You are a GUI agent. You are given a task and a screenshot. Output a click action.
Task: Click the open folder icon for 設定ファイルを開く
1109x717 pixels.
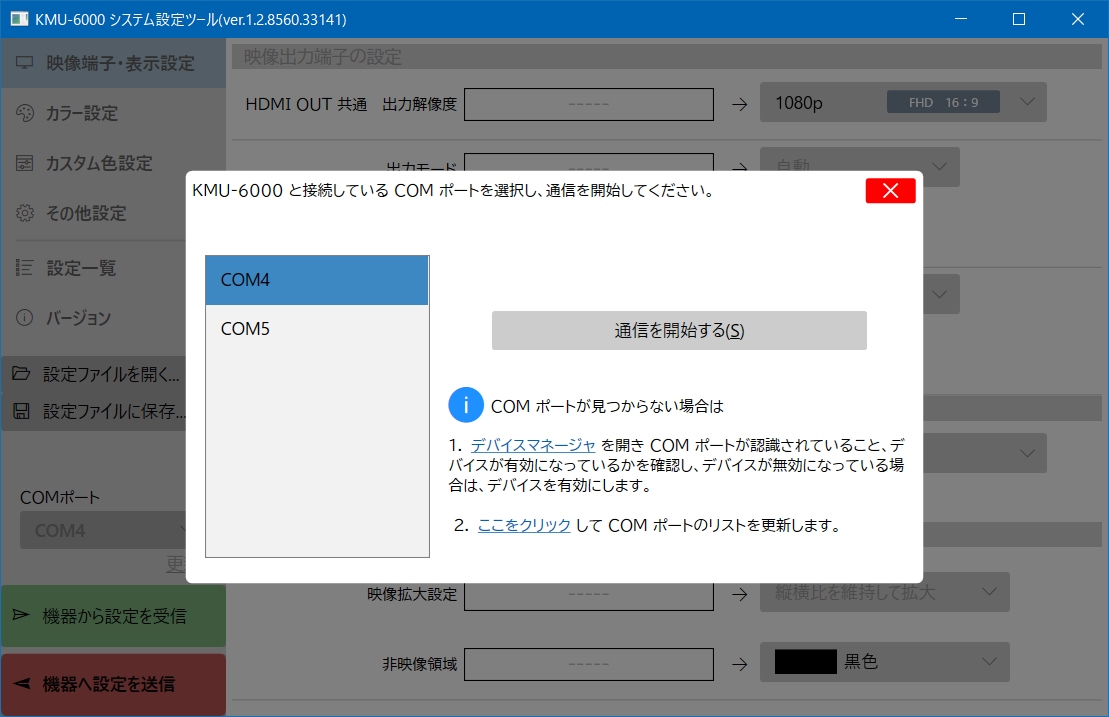(x=21, y=375)
